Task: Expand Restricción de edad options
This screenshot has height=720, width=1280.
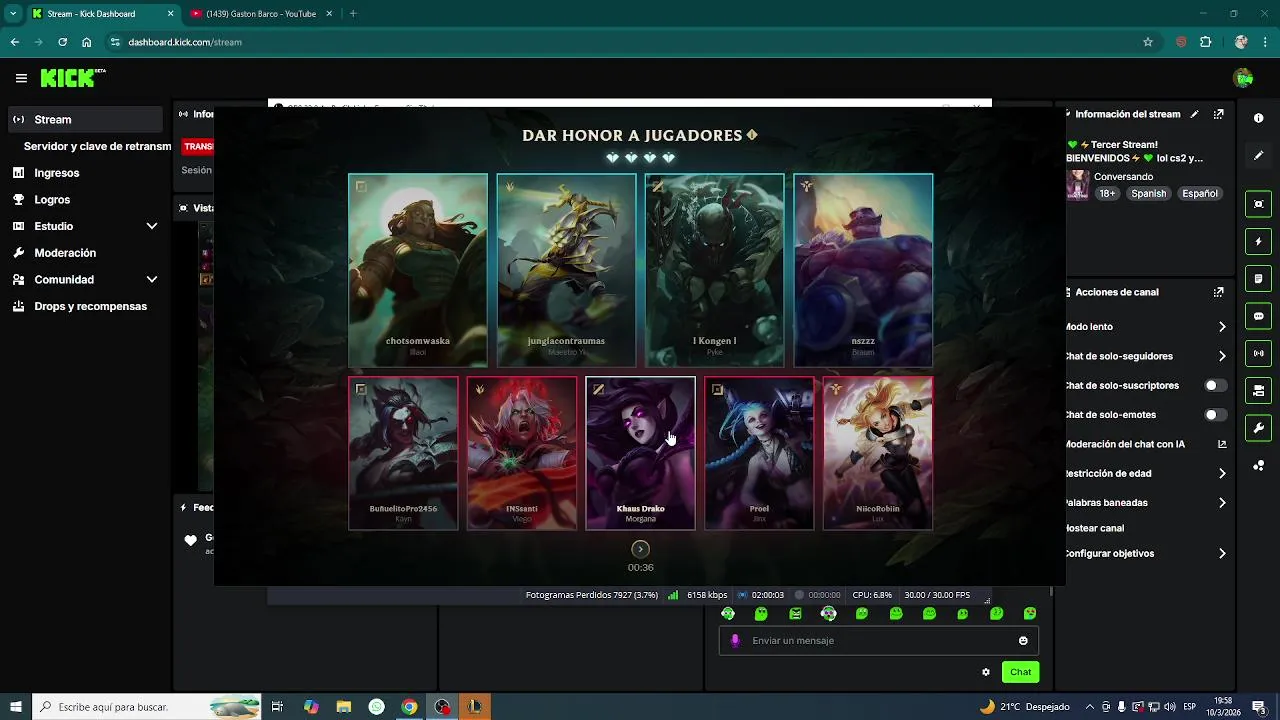Action: click(x=1222, y=473)
